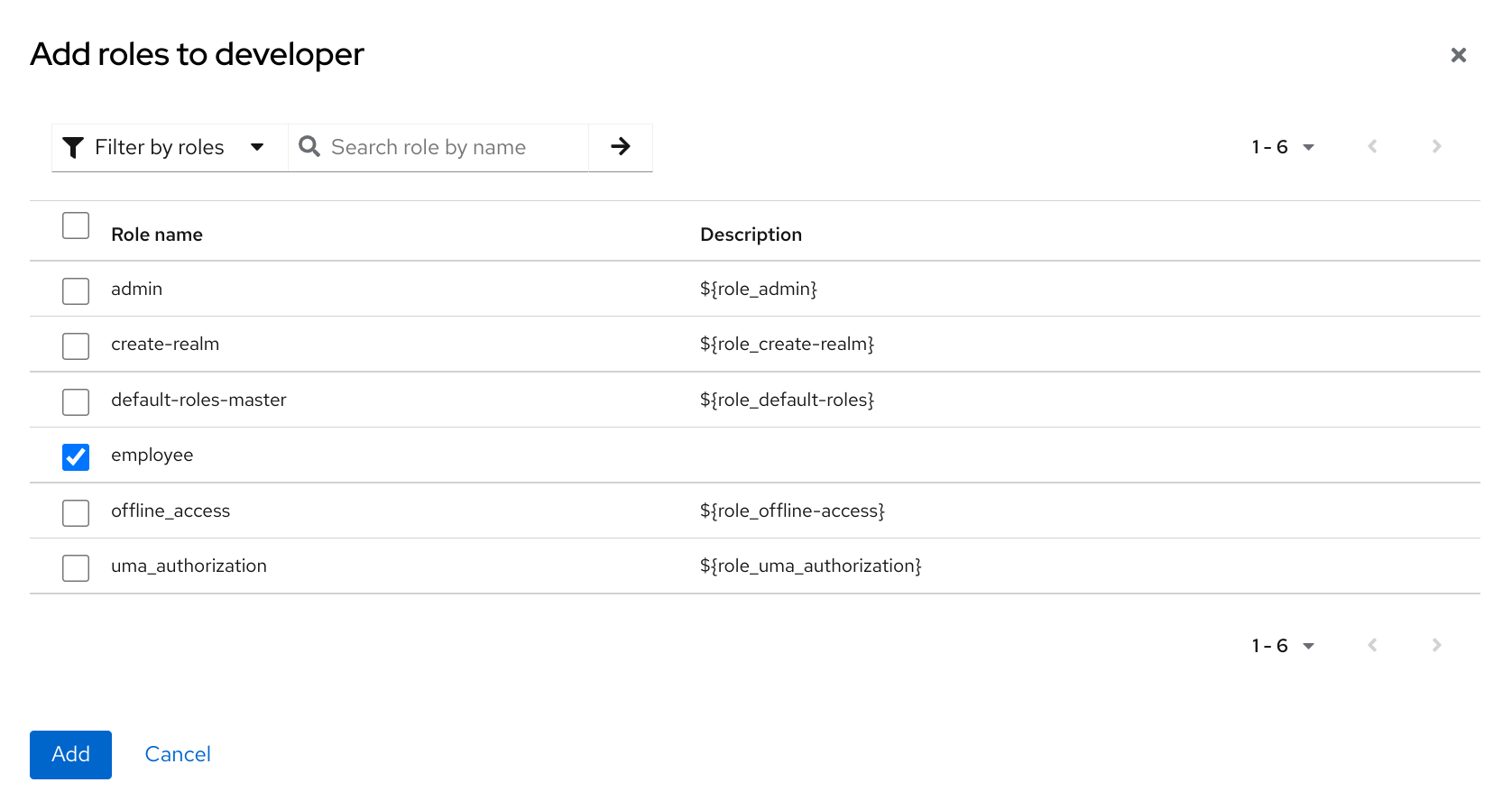Select all roles with header checkbox

[x=76, y=226]
